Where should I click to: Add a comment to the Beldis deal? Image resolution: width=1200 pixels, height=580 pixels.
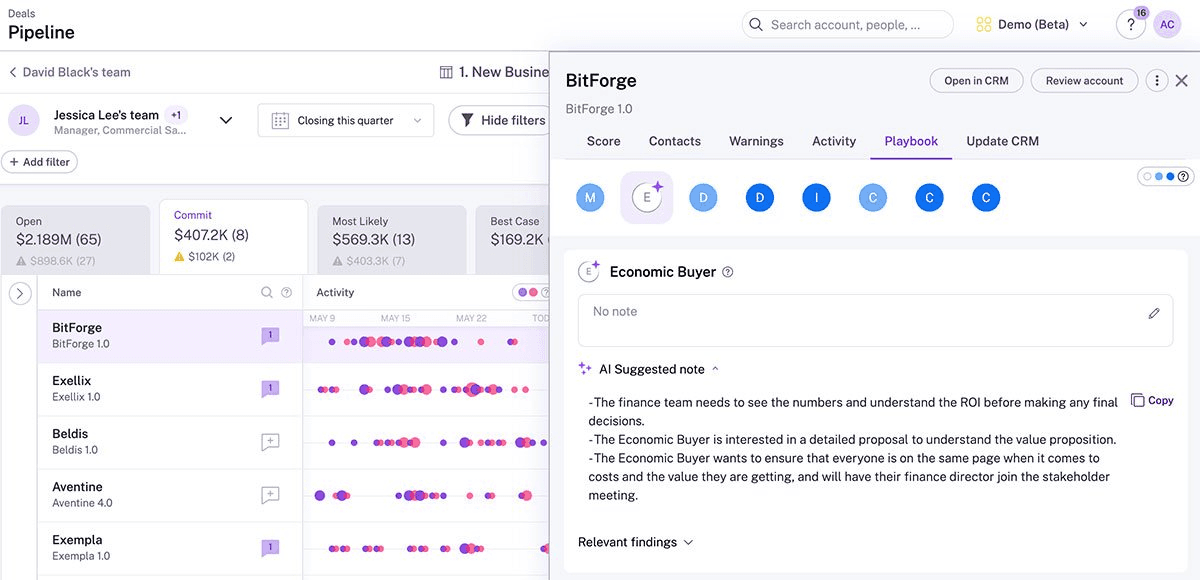270,442
